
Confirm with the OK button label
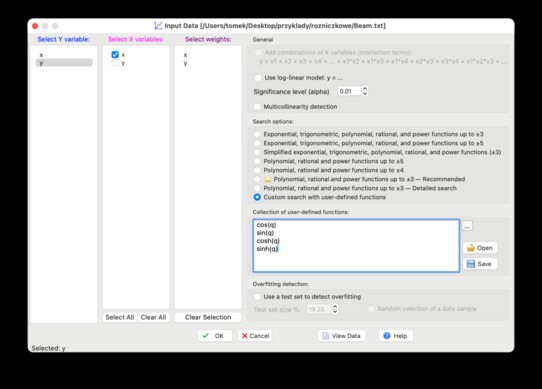[219, 336]
